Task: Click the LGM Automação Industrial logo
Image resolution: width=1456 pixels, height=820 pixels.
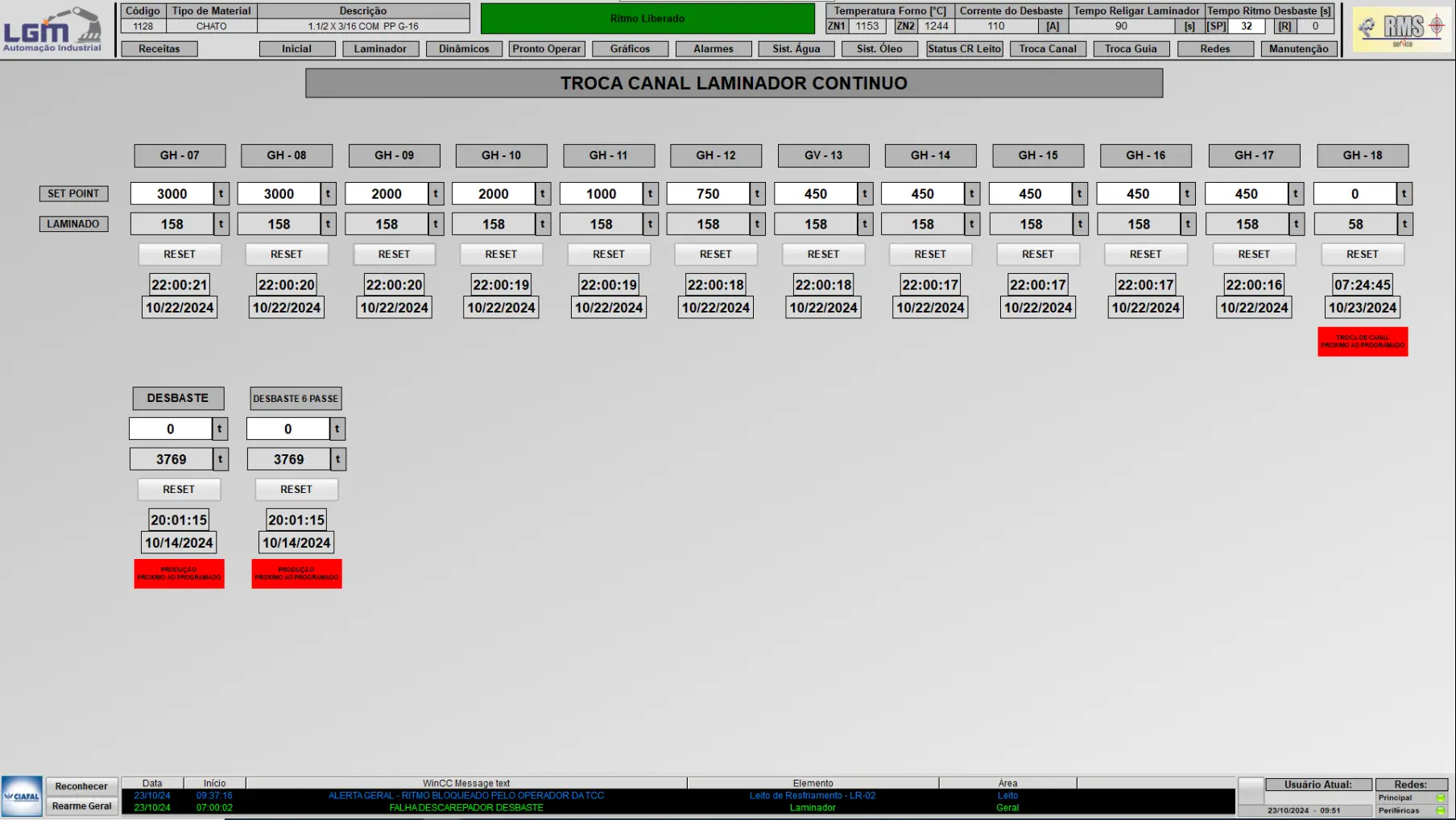Action: (53, 30)
